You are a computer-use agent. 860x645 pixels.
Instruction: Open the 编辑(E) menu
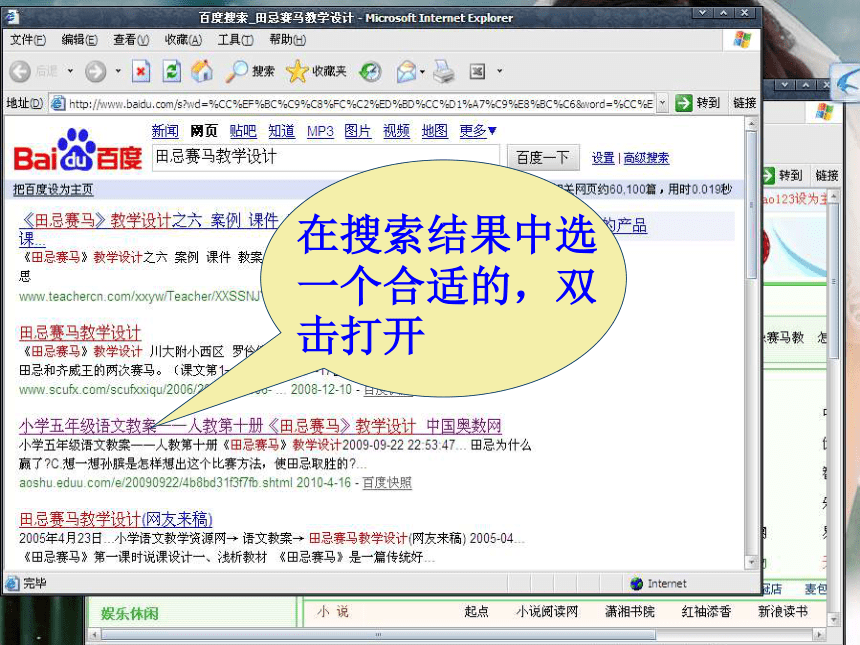(80, 39)
